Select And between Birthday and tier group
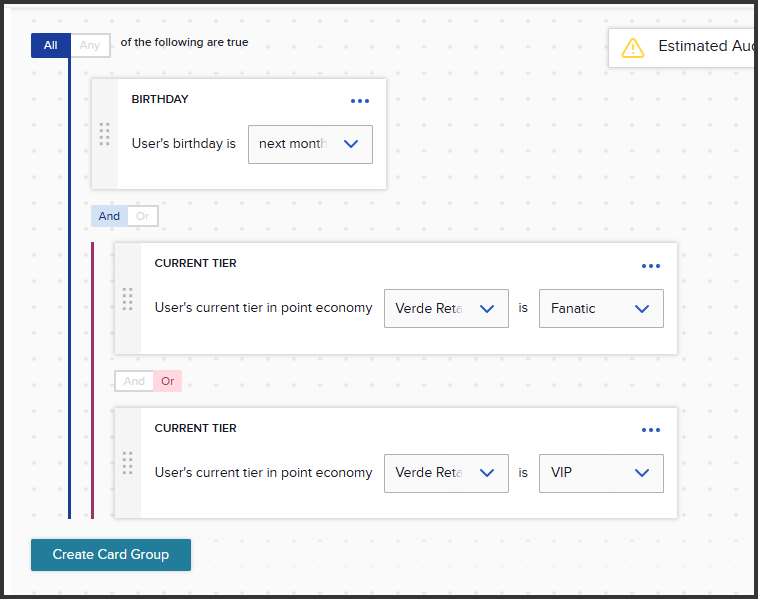758x599 pixels. 109,216
